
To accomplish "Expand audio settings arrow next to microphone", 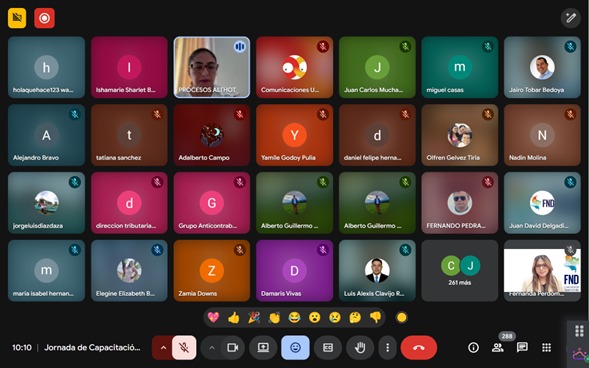I will click(x=163, y=348).
